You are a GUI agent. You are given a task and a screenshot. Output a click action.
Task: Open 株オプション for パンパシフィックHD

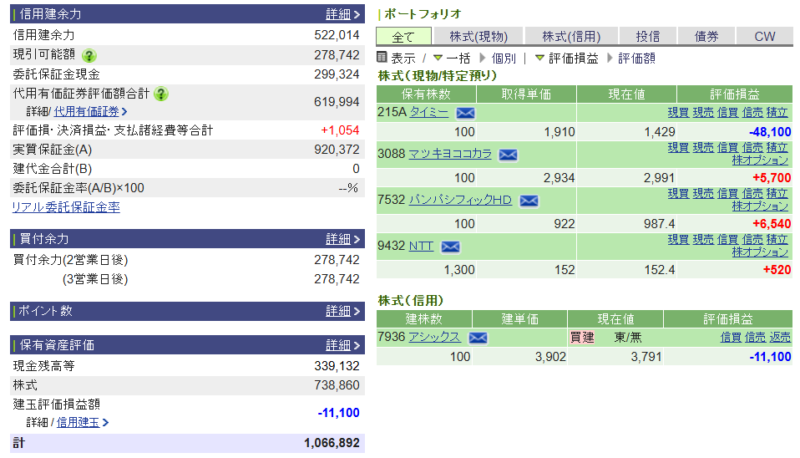(760, 207)
